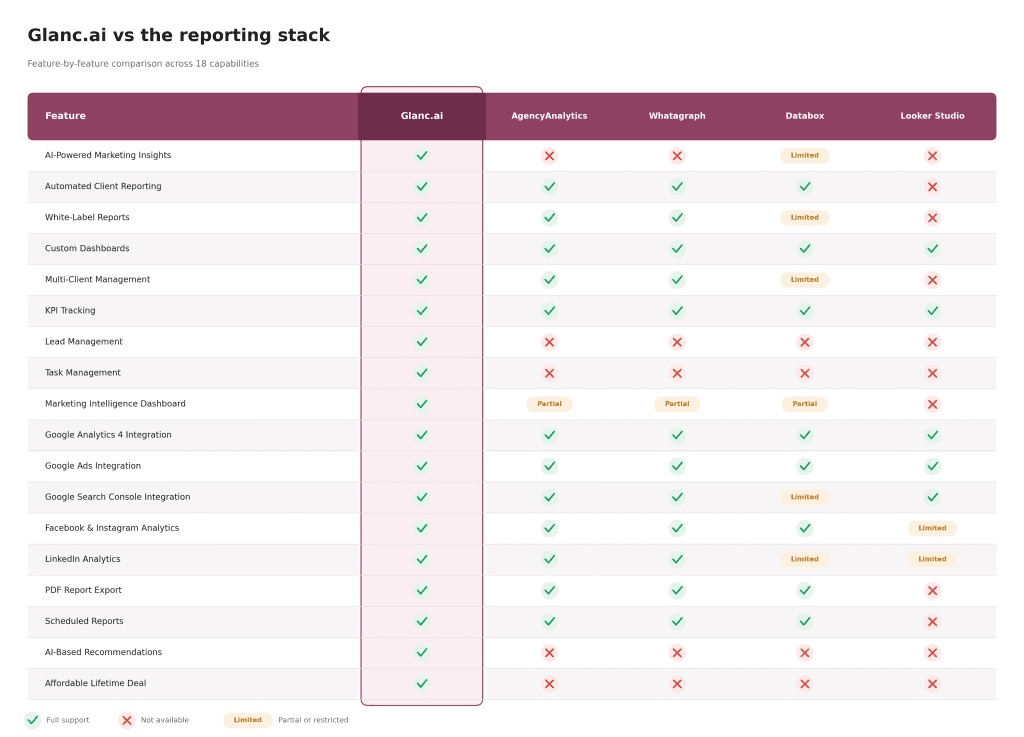The height and width of the screenshot is (737, 1024).
Task: Click the 'Automated Client Reporting' row label
Action: (103, 186)
